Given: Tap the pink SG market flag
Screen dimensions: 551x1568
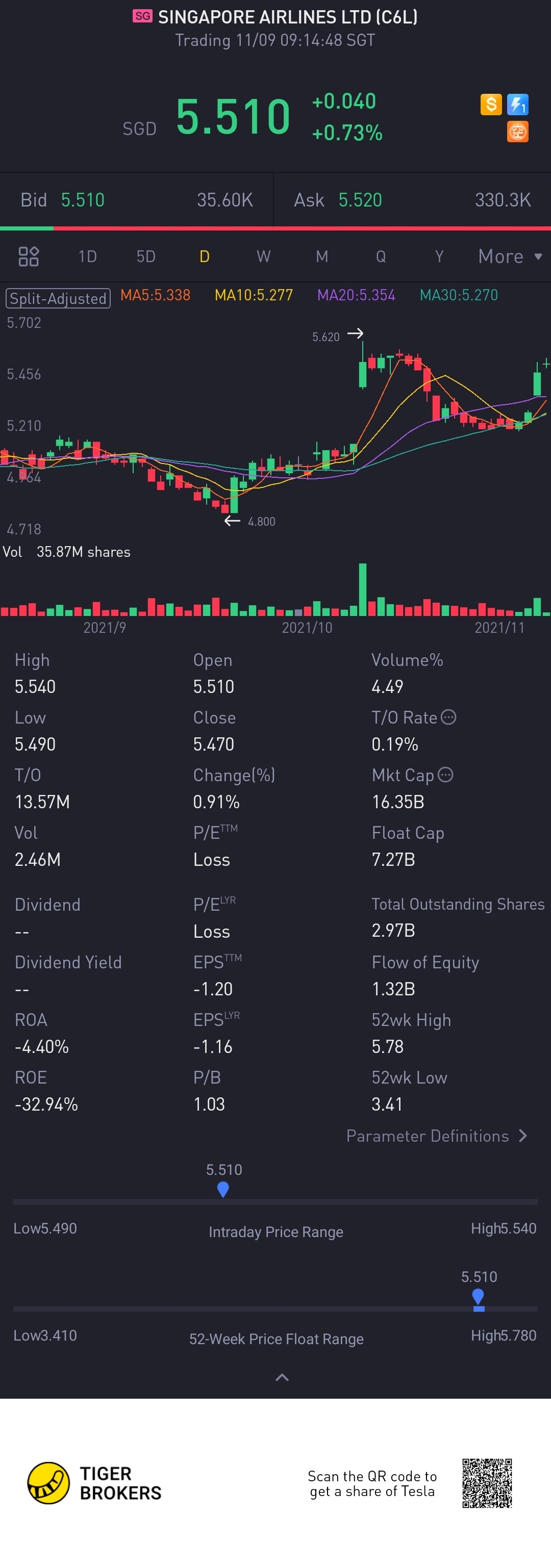Looking at the screenshot, I should tap(142, 16).
